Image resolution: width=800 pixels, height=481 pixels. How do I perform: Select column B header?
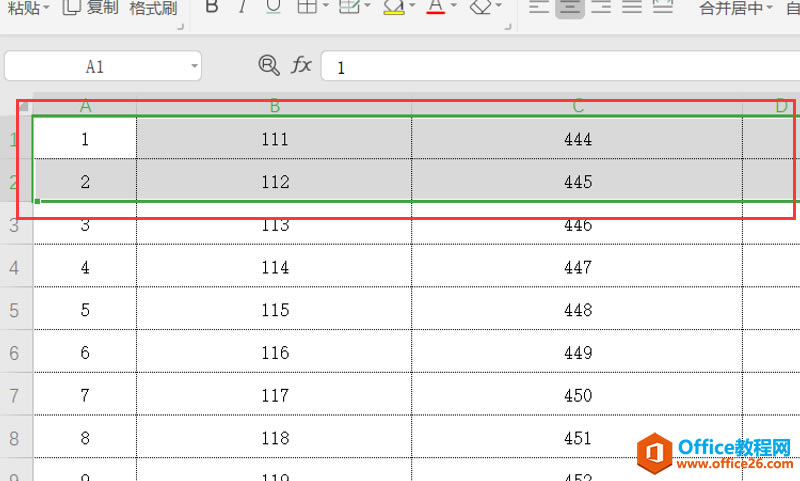tap(274, 107)
